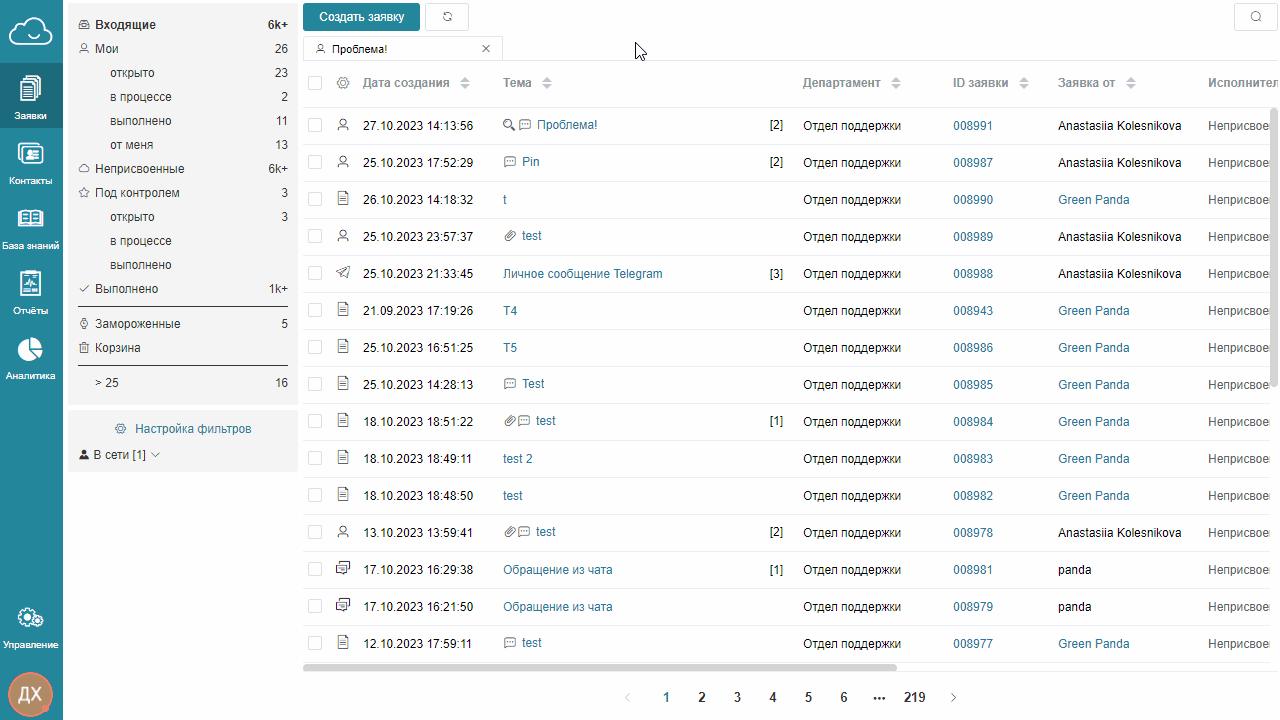Click the attachment paperclip in row 008989
Screen dimensions: 1280x720
510,236
